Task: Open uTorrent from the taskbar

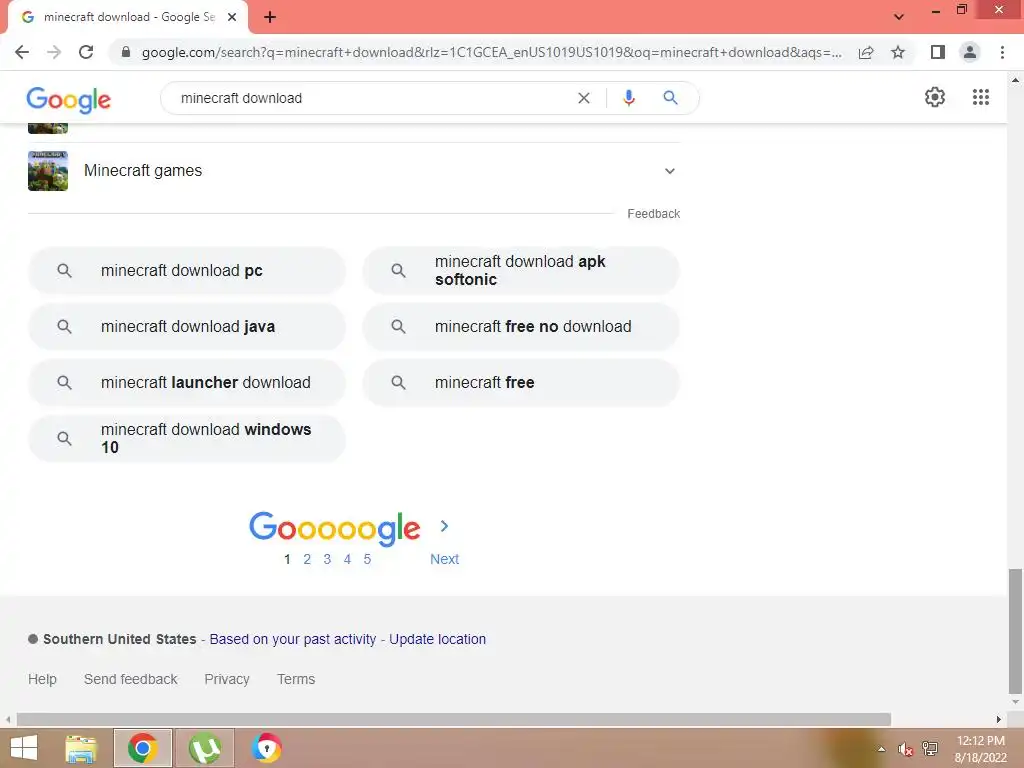Action: coord(204,748)
